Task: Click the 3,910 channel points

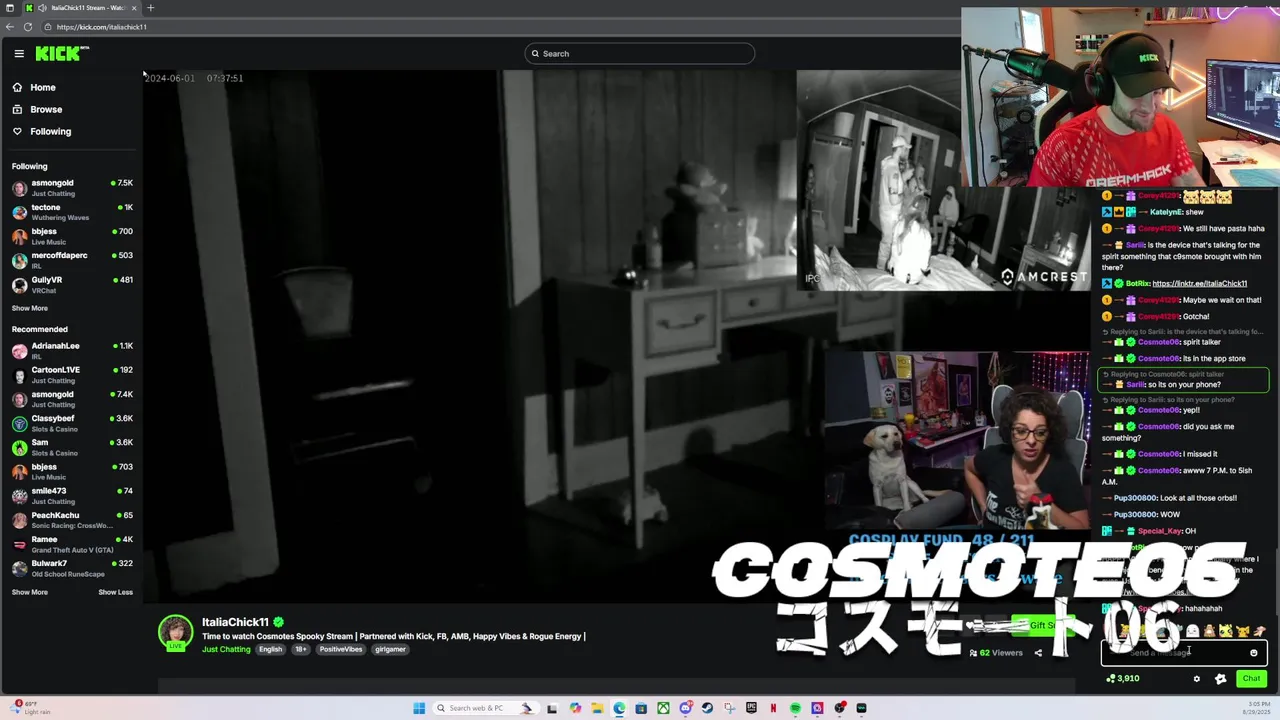Action: [1123, 679]
